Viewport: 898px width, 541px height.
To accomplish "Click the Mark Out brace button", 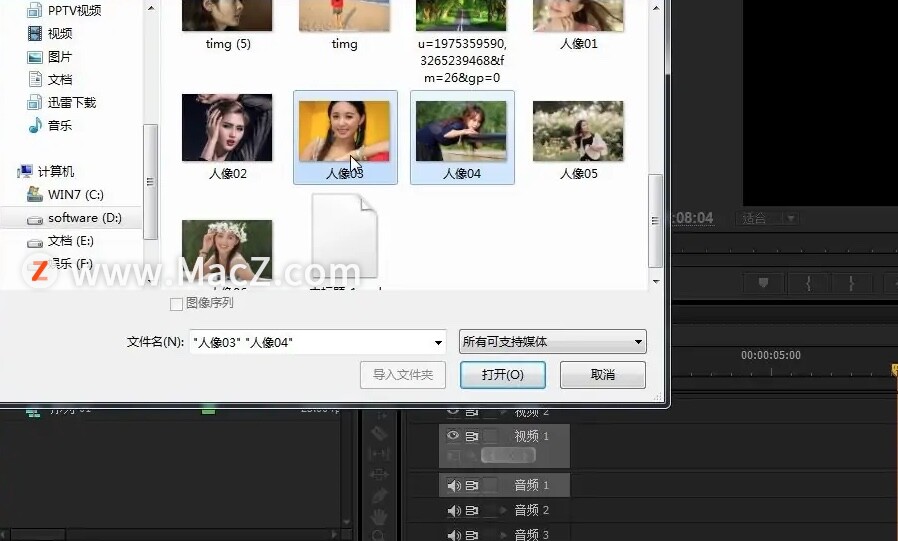I will [x=851, y=283].
